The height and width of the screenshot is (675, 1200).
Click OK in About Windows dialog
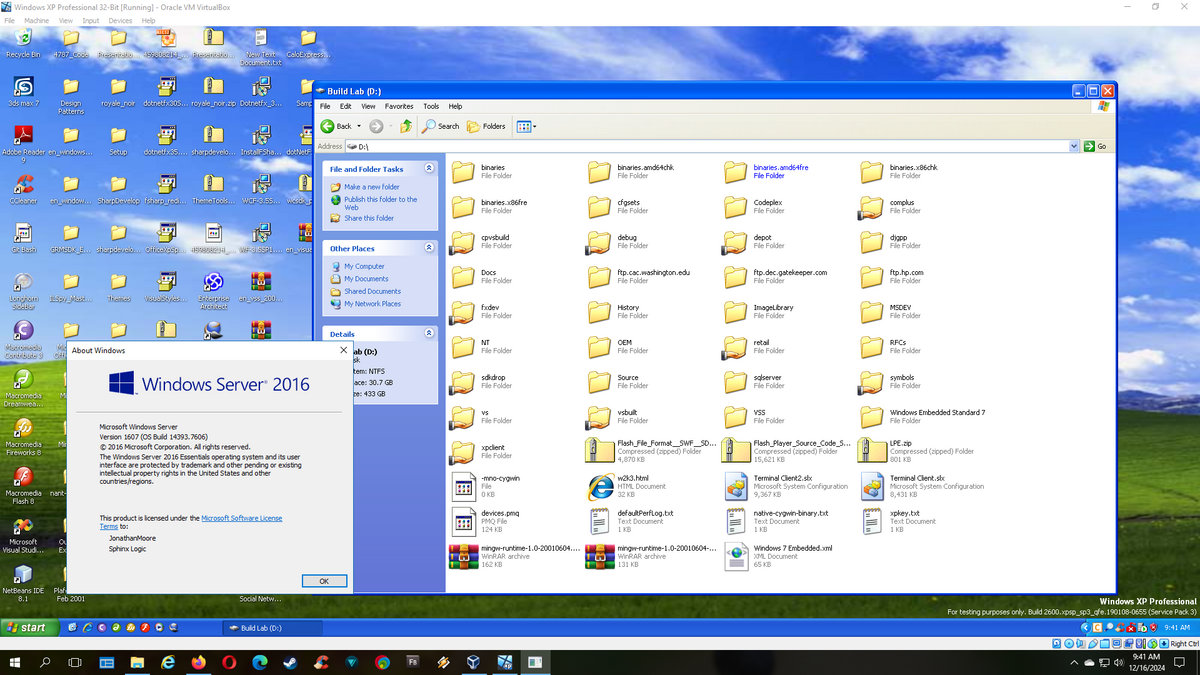[x=324, y=581]
